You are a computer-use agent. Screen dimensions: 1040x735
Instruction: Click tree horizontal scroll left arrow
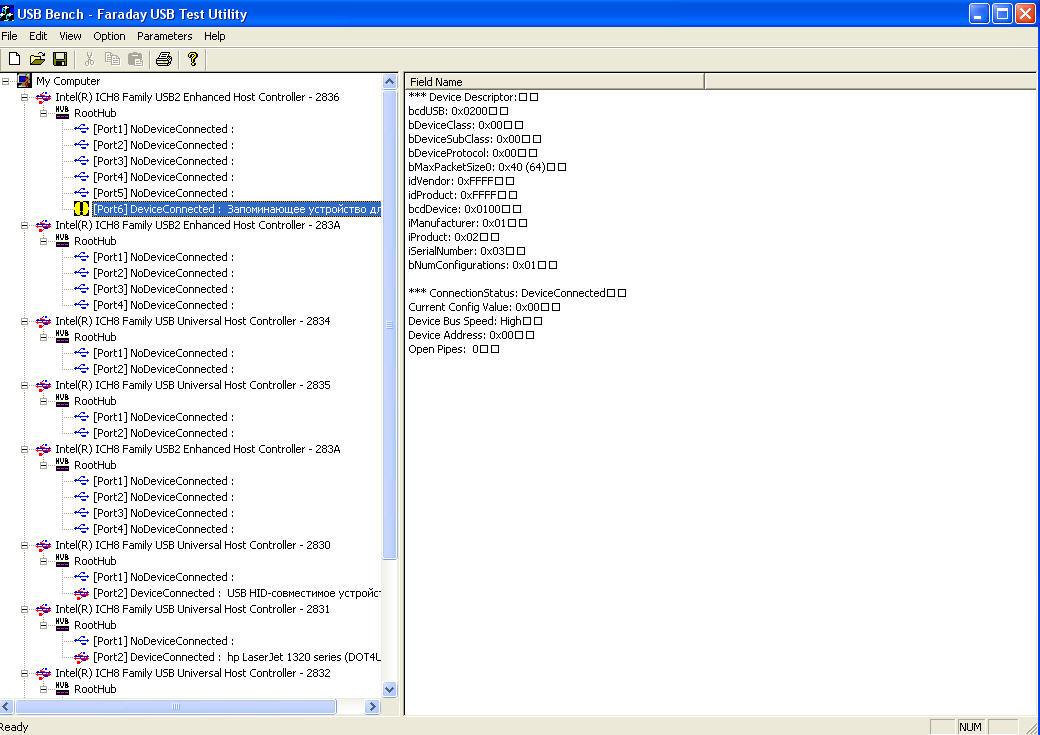click(7, 706)
